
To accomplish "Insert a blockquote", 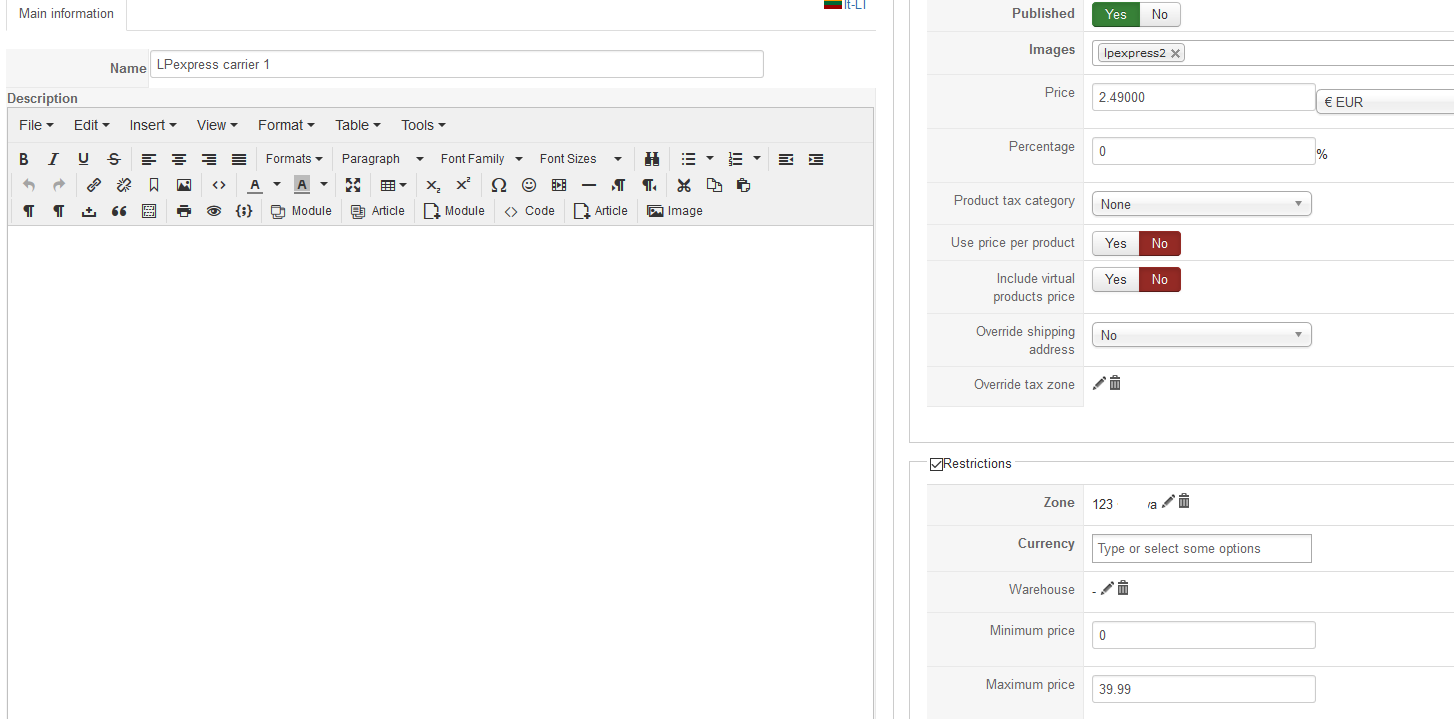I will coord(119,211).
